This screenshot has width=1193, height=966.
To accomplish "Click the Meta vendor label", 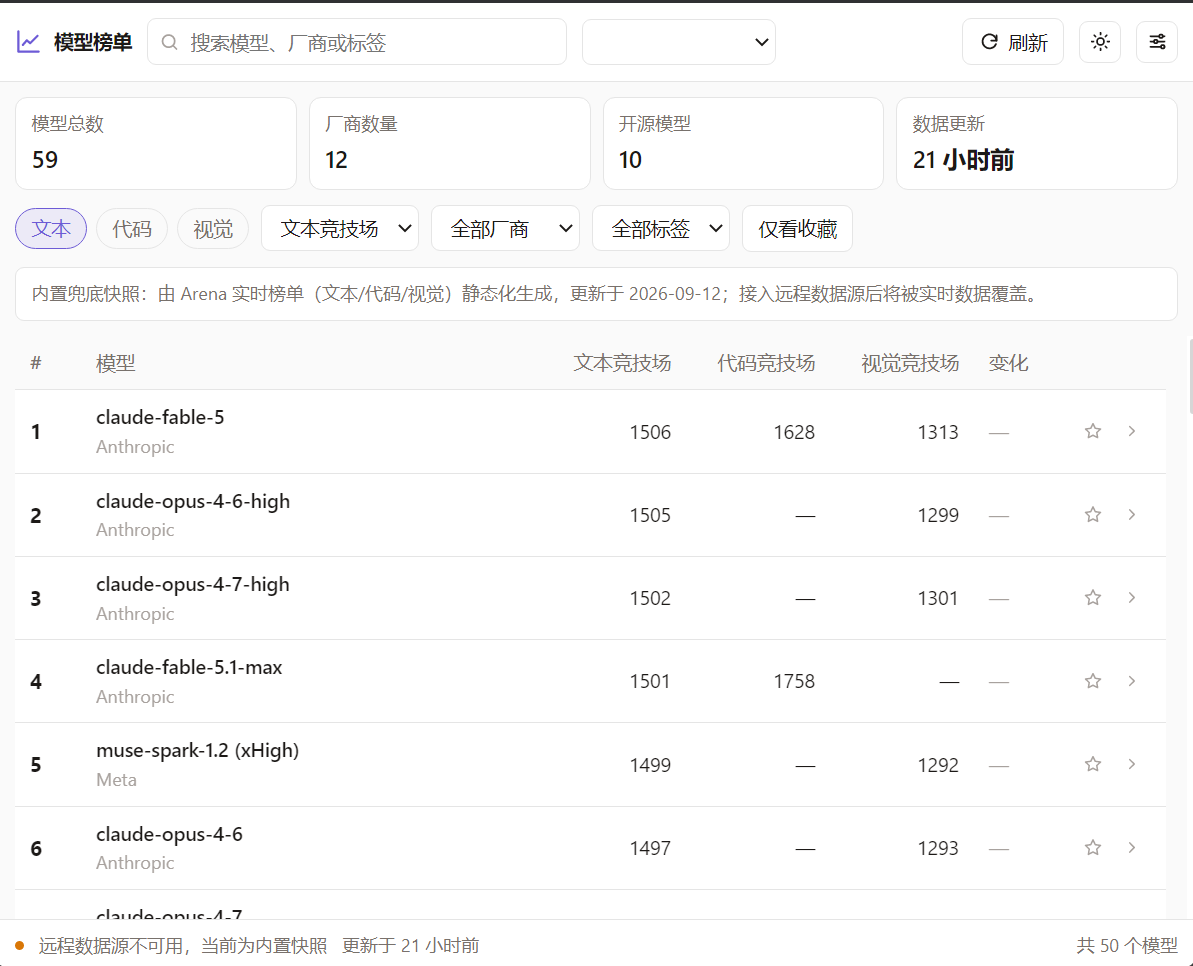I will 116,780.
